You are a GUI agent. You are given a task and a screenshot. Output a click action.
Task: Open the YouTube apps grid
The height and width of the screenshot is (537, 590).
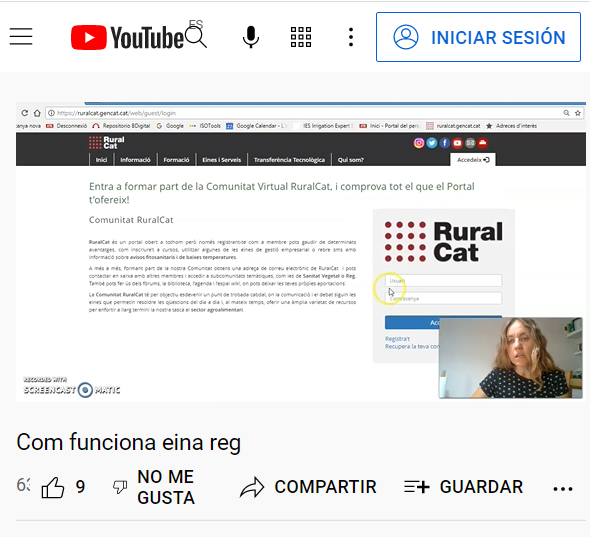pyautogui.click(x=301, y=37)
